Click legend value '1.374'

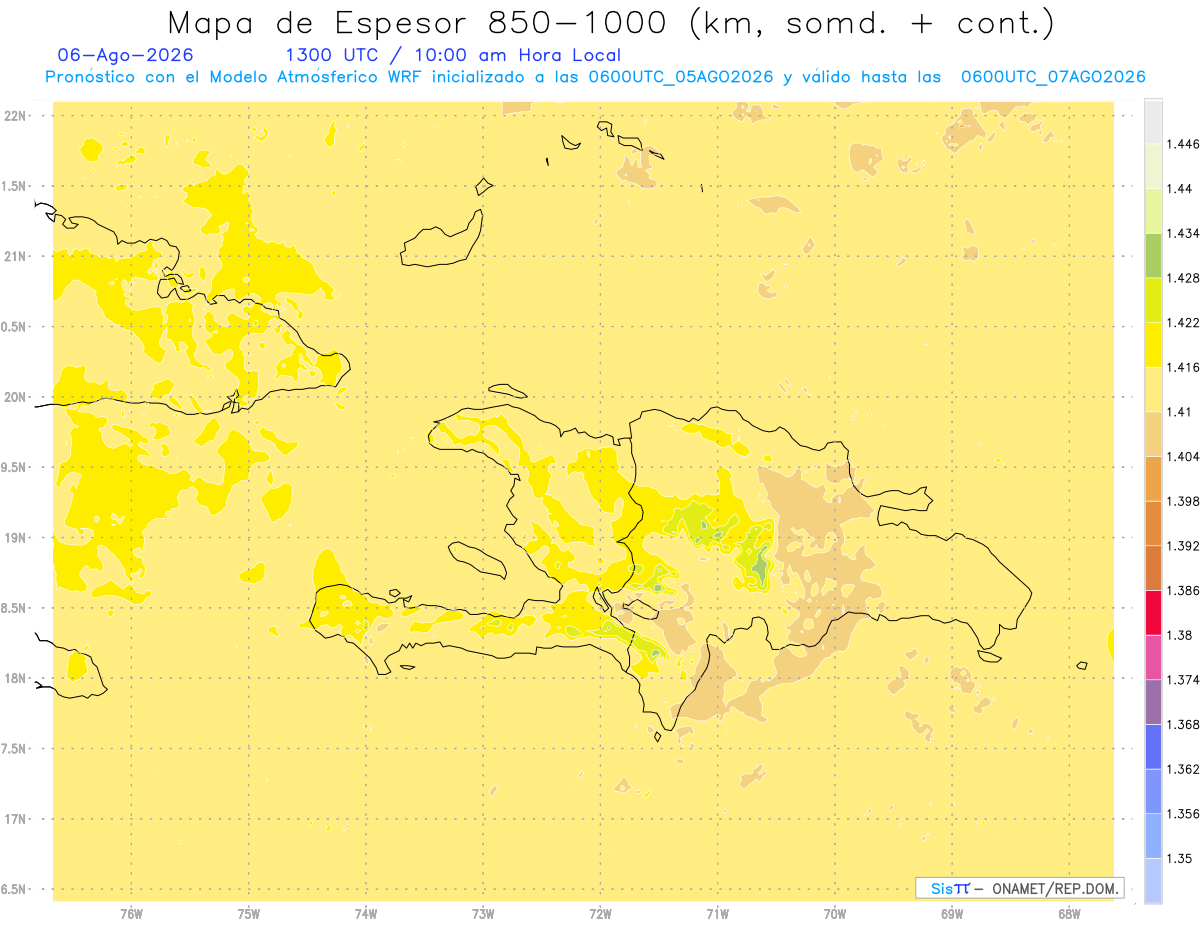pos(1182,680)
